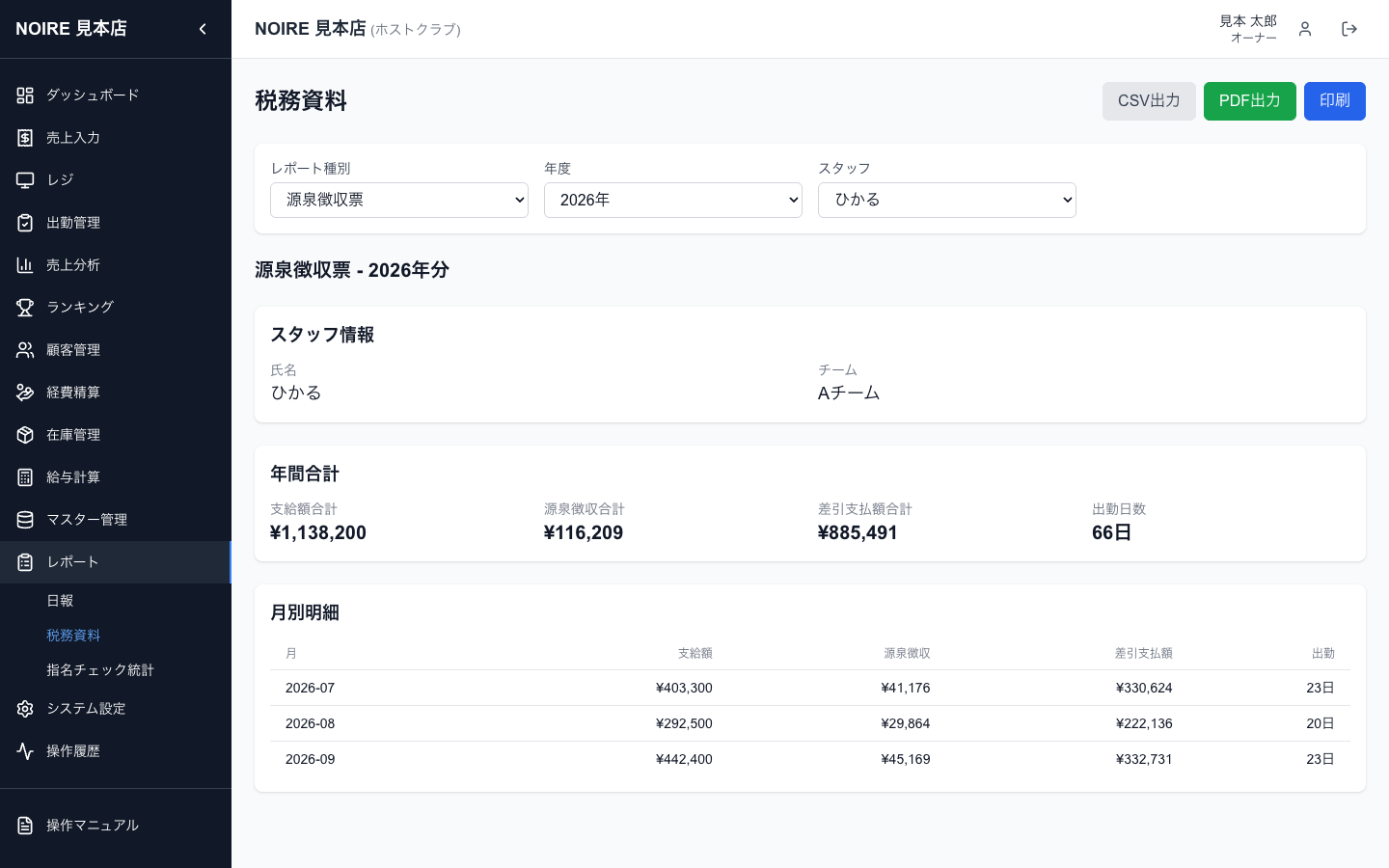
Task: Click the 経費精算 coins icon
Action: pyautogui.click(x=25, y=393)
